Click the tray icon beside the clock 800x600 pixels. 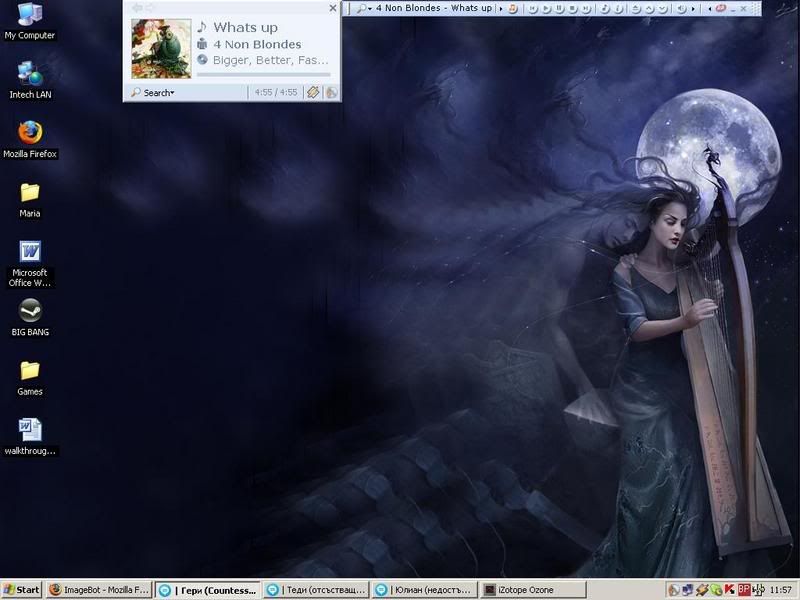(x=758, y=590)
